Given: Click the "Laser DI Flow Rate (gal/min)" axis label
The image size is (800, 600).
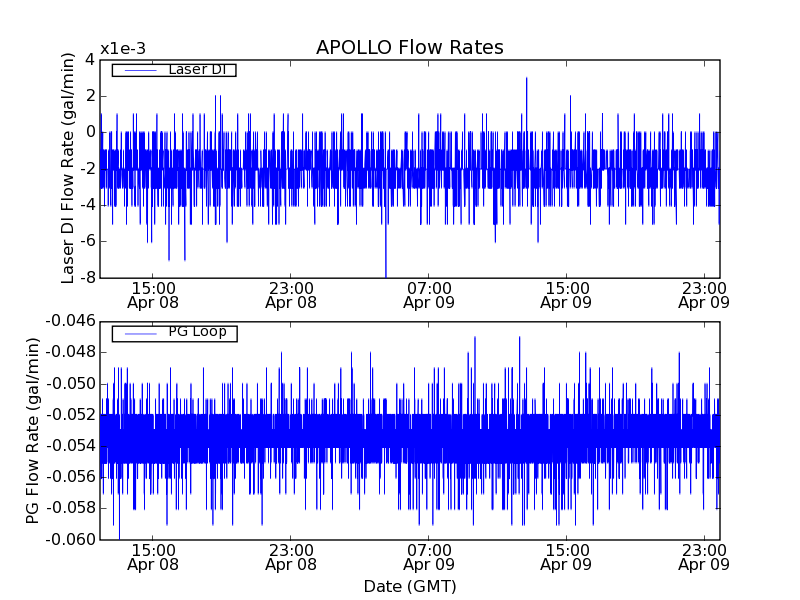Looking at the screenshot, I should 68,168.
